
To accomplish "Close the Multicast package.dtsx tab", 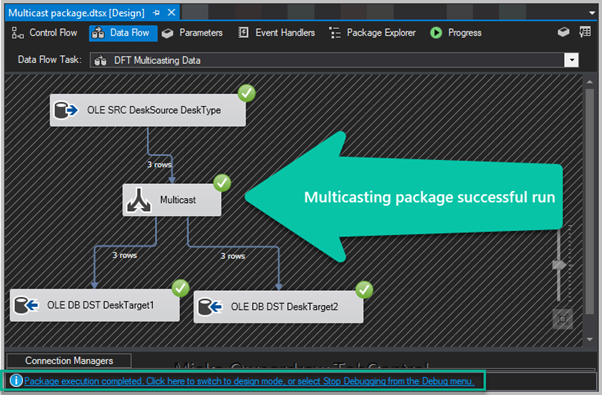I will coord(172,13).
